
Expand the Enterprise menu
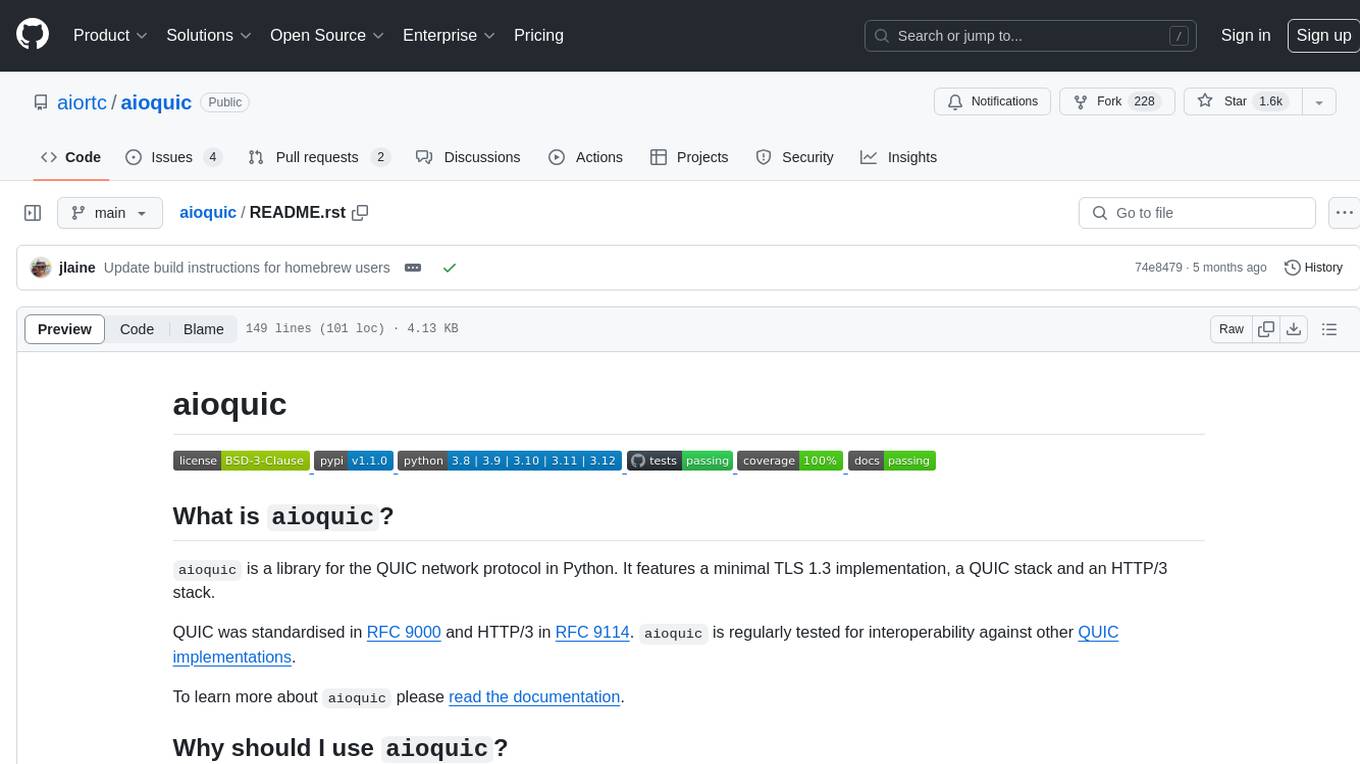coord(449,35)
